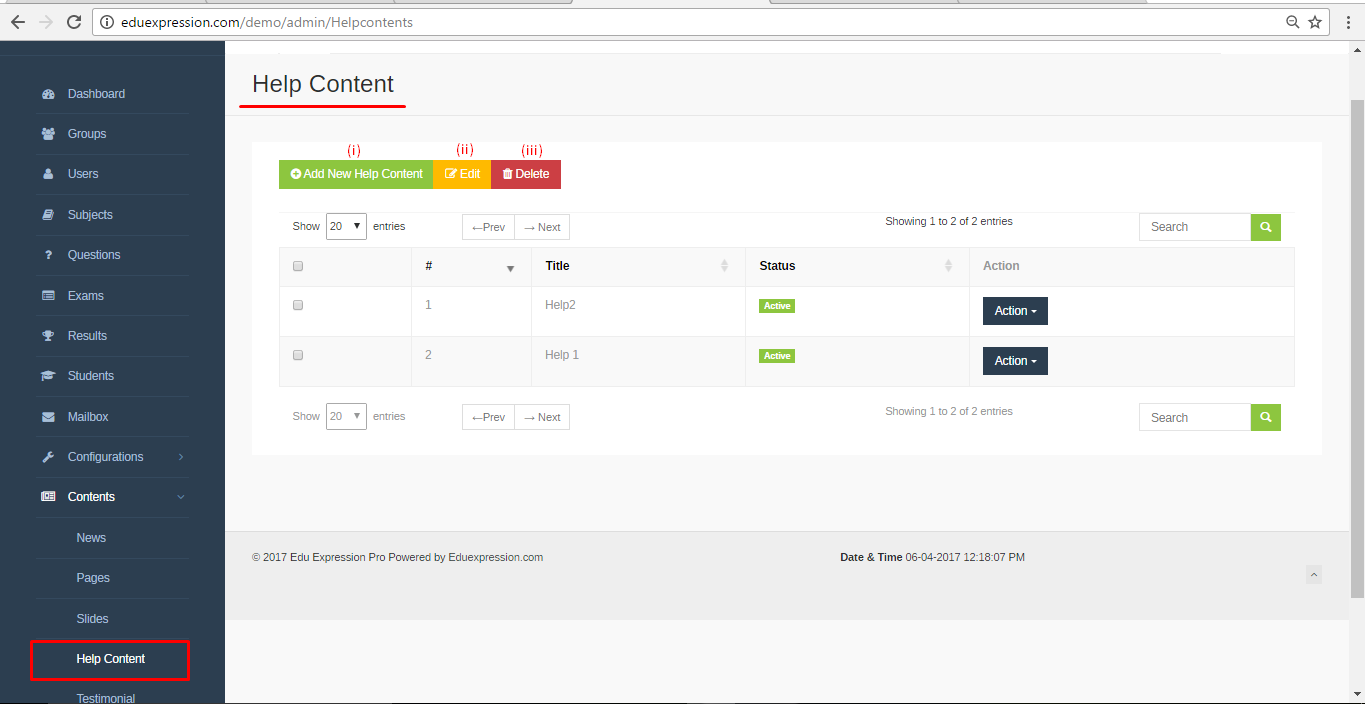Click the bottom Prev pagination button

point(488,417)
